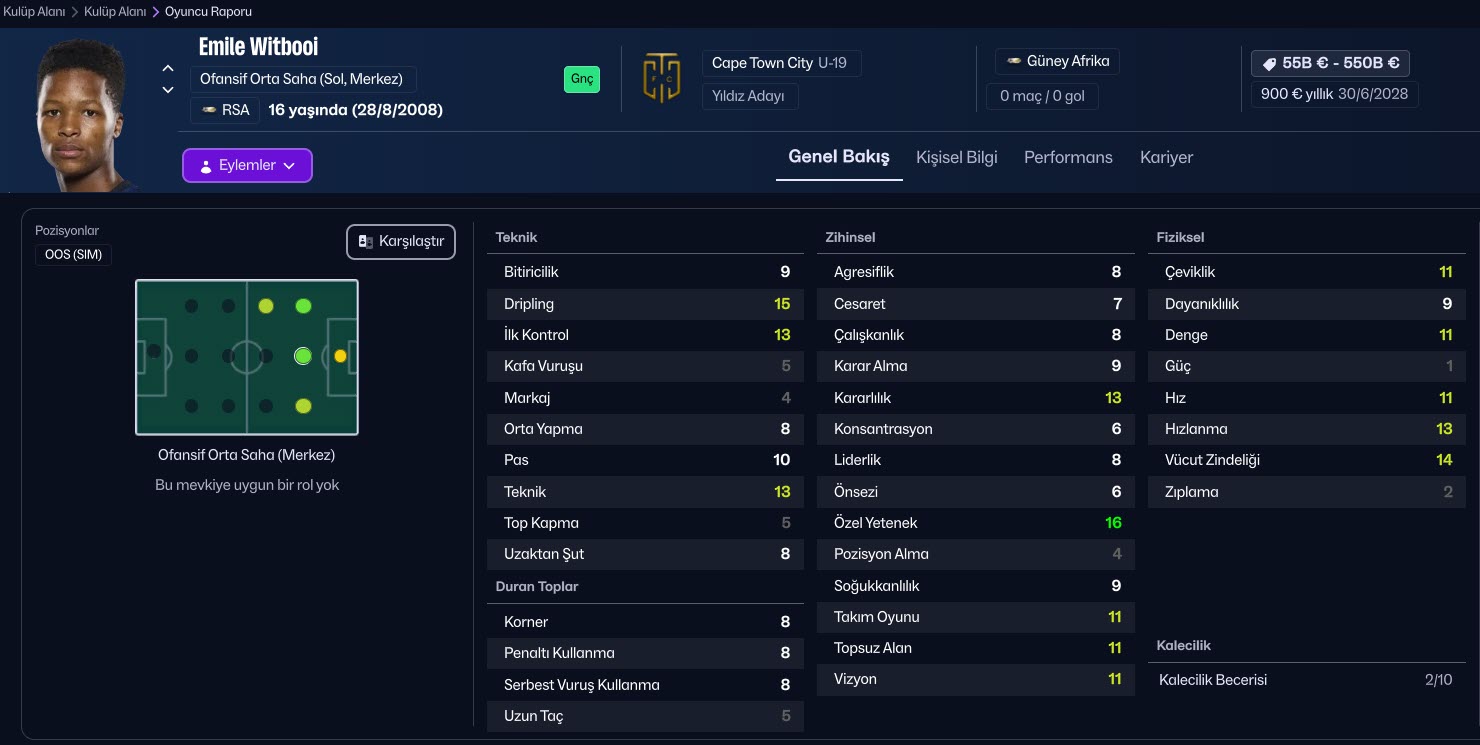This screenshot has width=1480, height=745.
Task: Select the Özel Yetenek attribute row
Action: pyautogui.click(x=976, y=523)
